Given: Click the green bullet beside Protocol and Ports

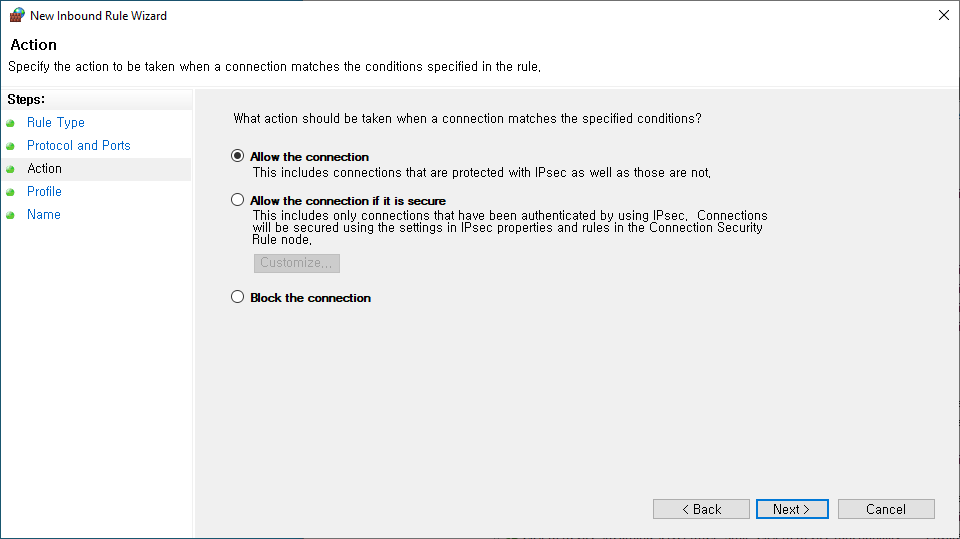Looking at the screenshot, I should pos(10,146).
